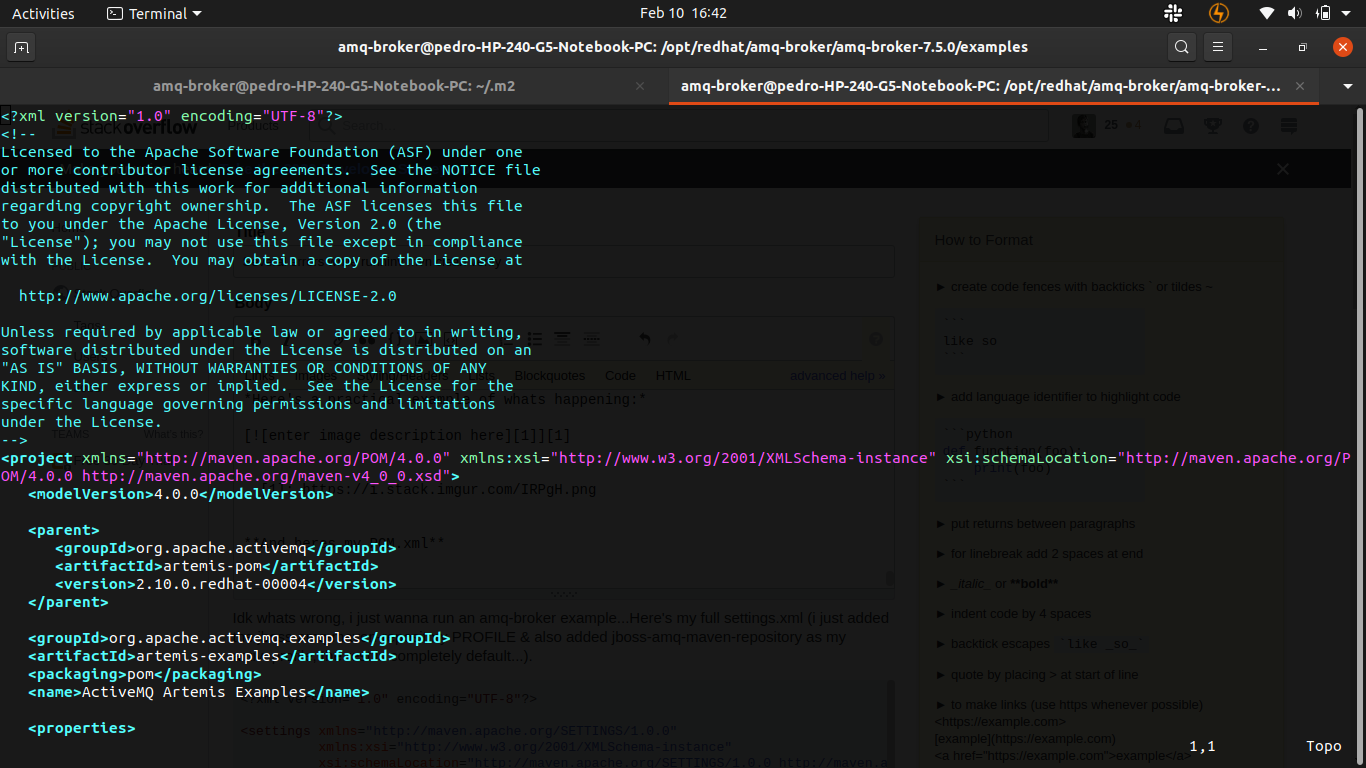Click the '"AS IS" BASIS, WITHOUT WARRANTIES' line
The height and width of the screenshot is (768, 1366).
[244, 368]
